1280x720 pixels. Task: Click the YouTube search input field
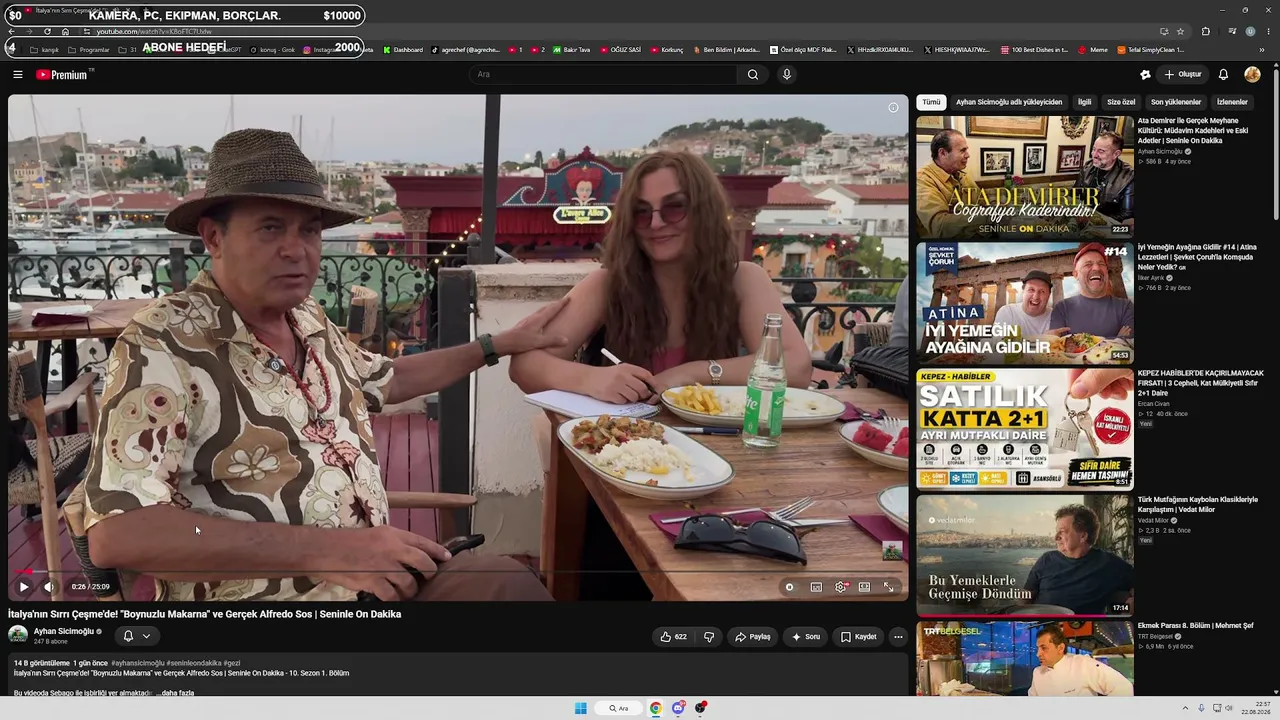click(x=605, y=74)
